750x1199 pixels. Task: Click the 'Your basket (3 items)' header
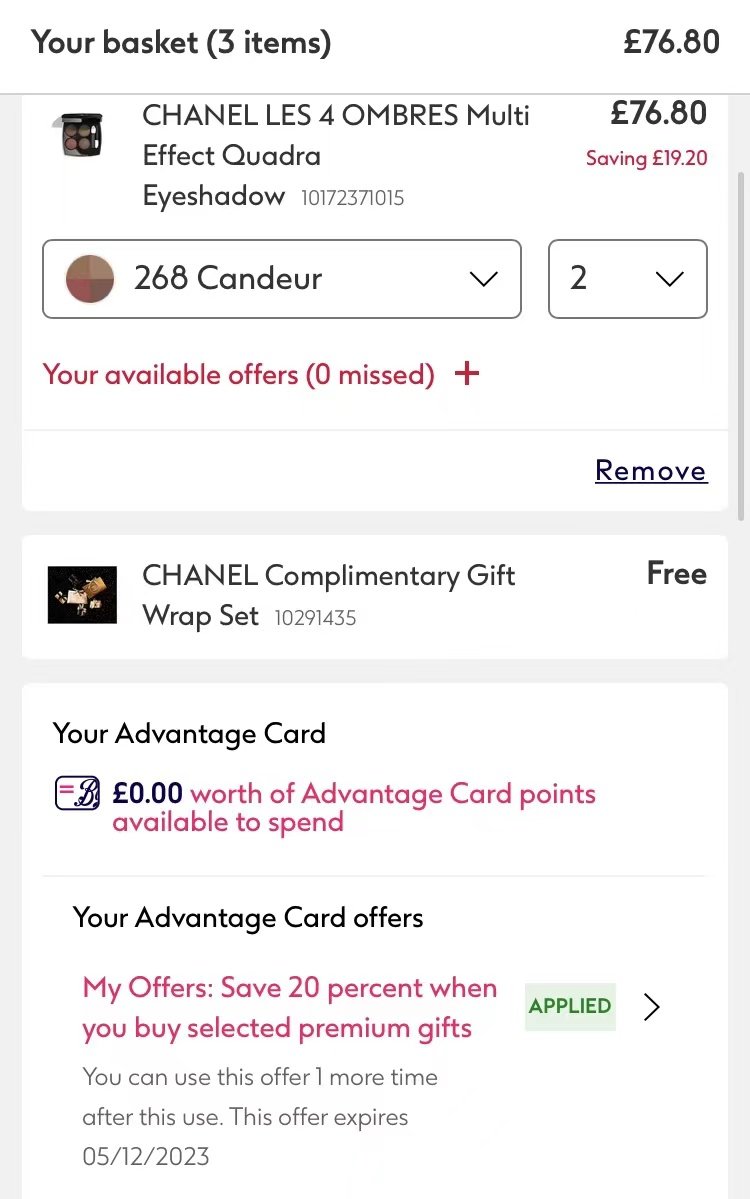click(181, 43)
